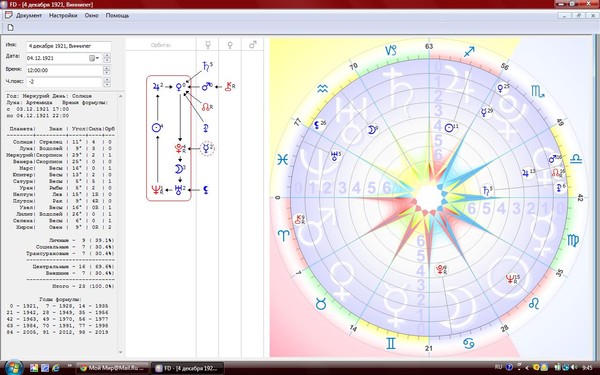
Task: Click the Neptune glyph in formula diagram
Action: (x=156, y=190)
